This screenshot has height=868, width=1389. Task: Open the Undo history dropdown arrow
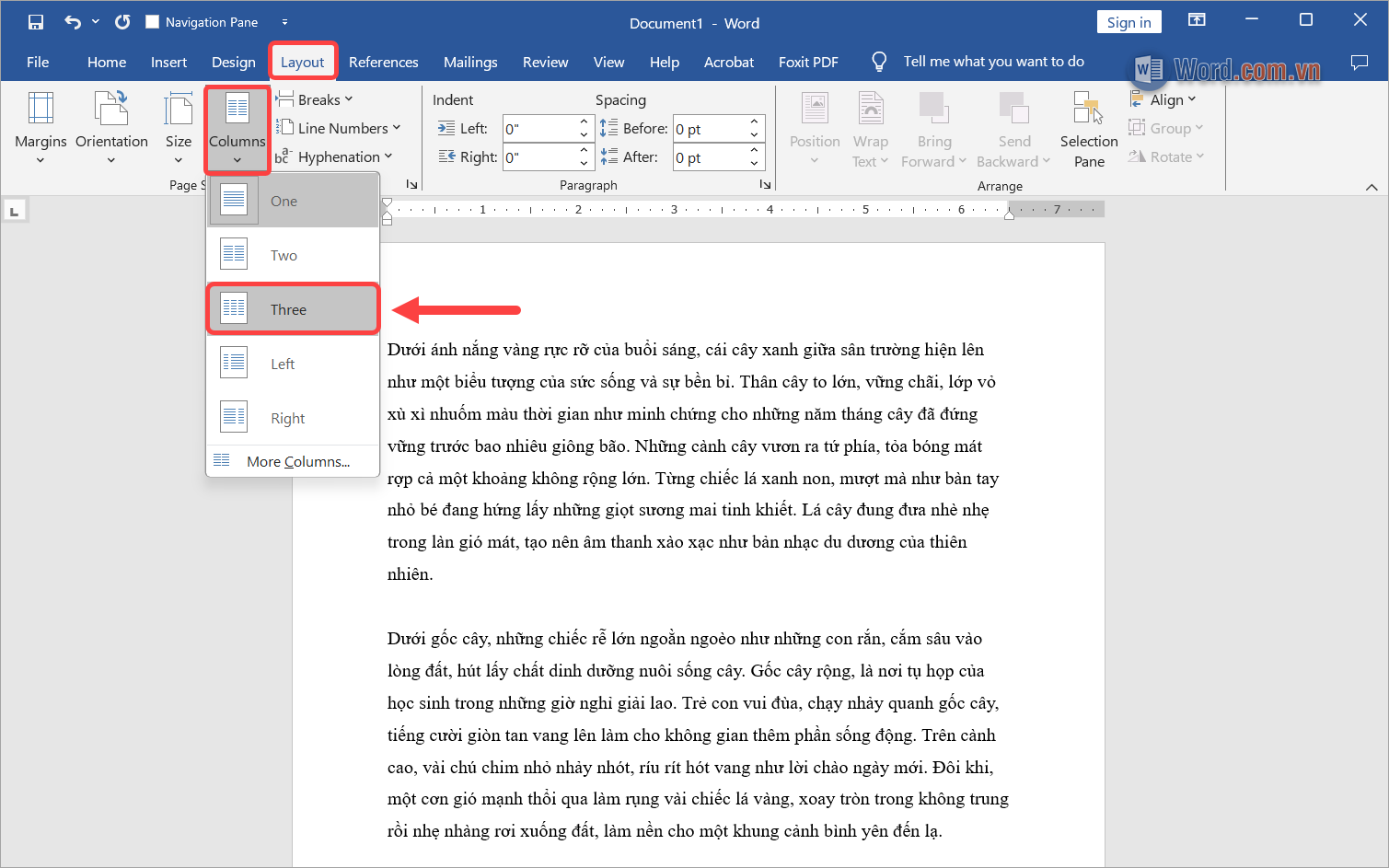tap(95, 22)
